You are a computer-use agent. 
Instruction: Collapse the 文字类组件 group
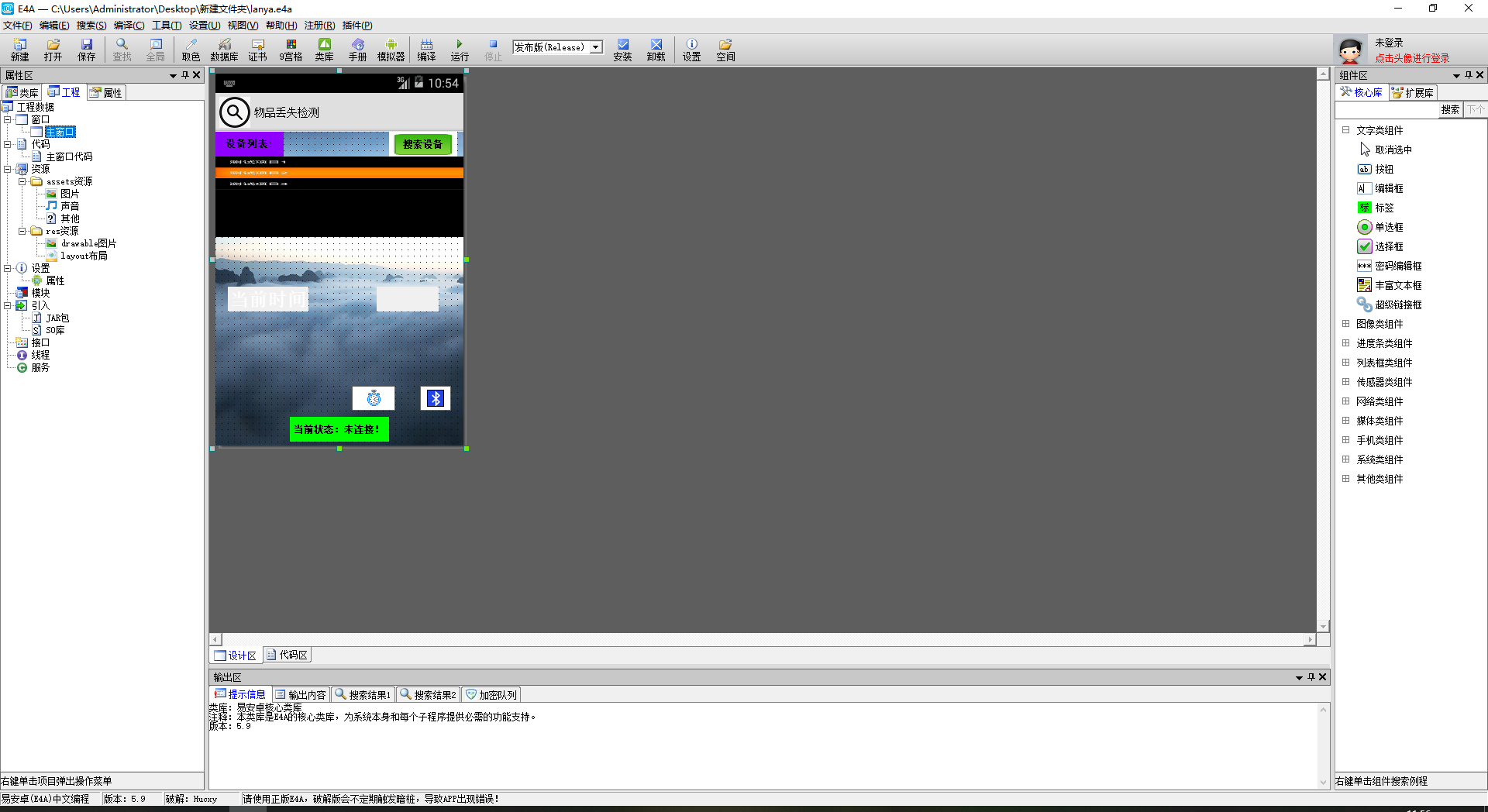pos(1346,130)
